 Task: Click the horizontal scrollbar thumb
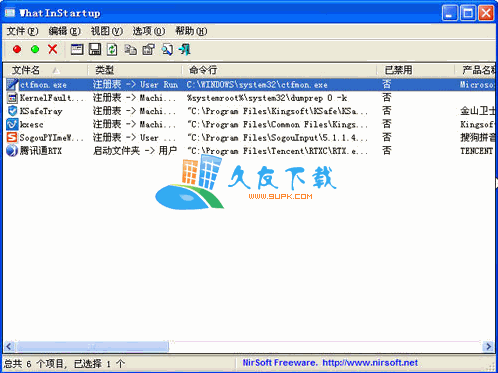click(x=92, y=347)
